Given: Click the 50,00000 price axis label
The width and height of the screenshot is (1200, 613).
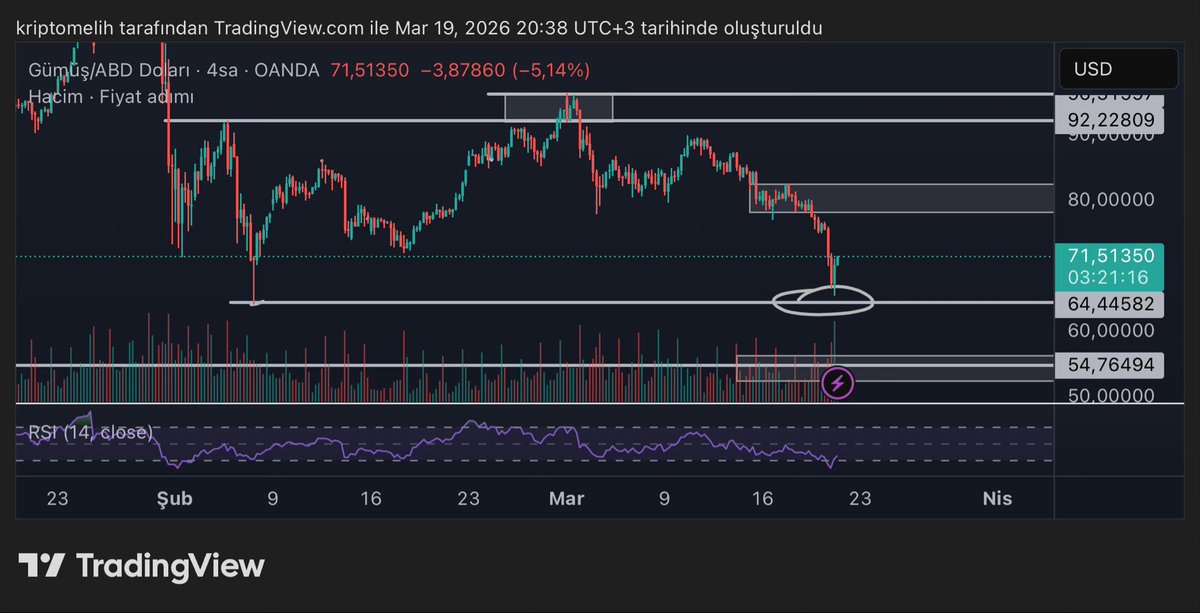Looking at the screenshot, I should [x=1110, y=395].
